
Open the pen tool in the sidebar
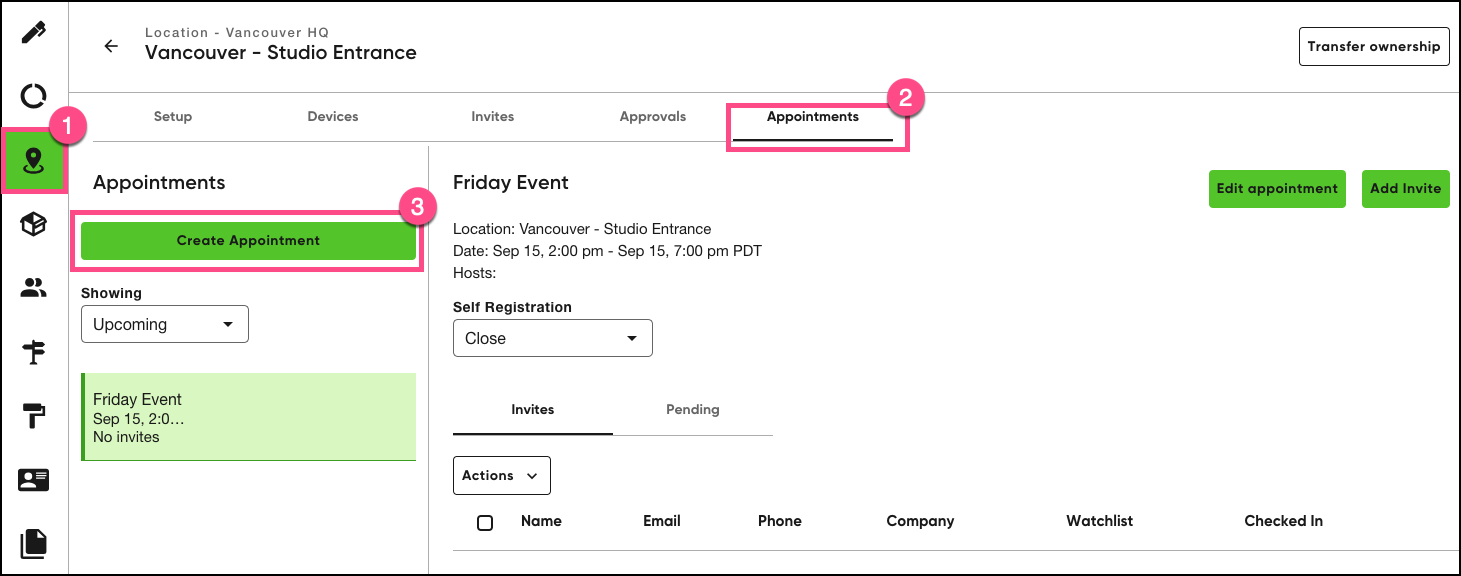pyautogui.click(x=34, y=32)
